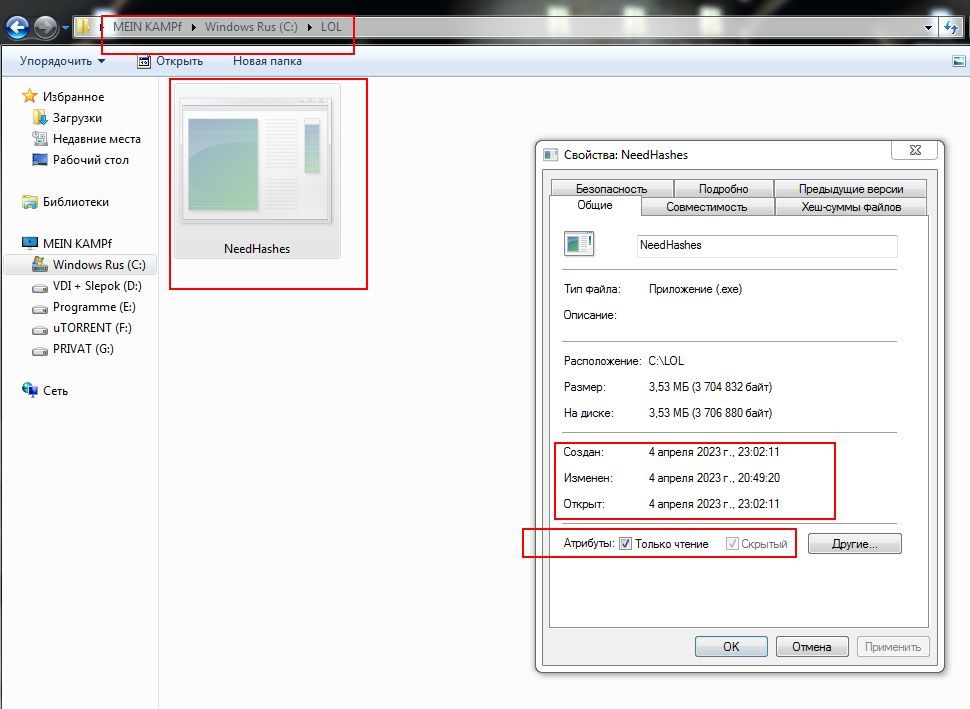Click the MEIN KAMPf computer icon in the sidebar
The height and width of the screenshot is (709, 970).
click(x=29, y=243)
